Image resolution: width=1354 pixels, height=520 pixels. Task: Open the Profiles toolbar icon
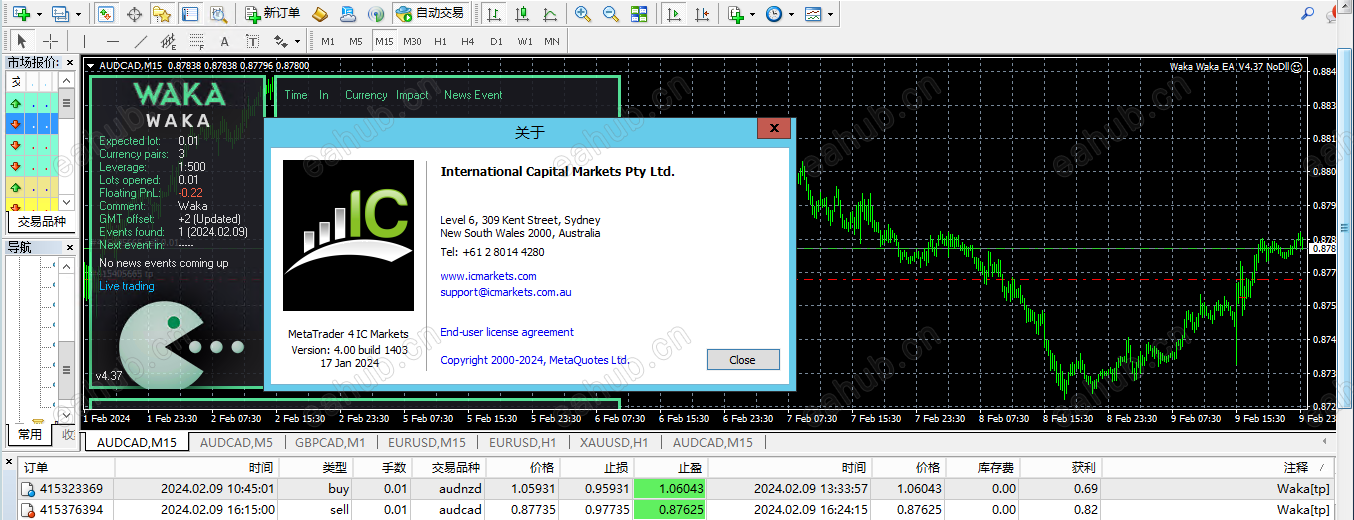coord(59,14)
